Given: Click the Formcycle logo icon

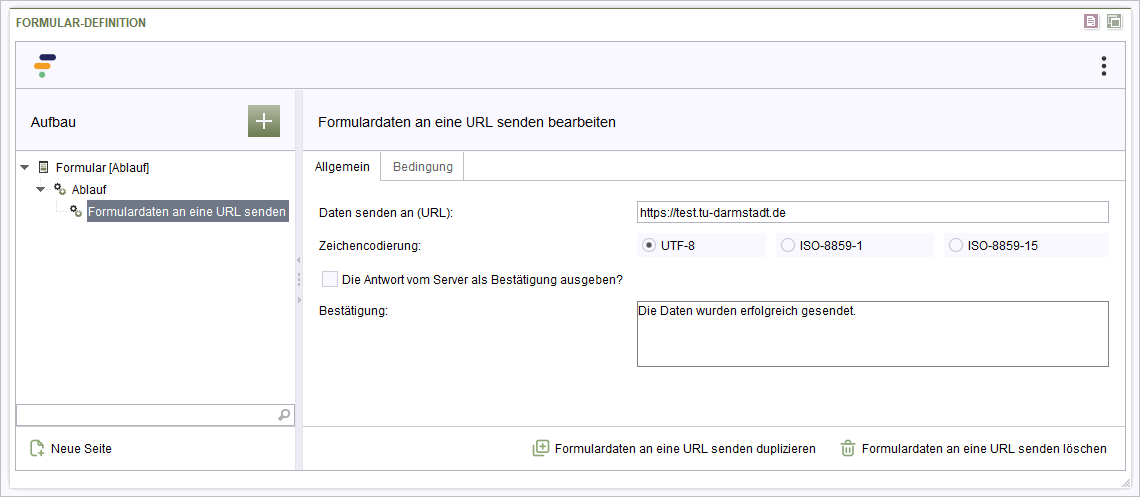Looking at the screenshot, I should (x=45, y=66).
